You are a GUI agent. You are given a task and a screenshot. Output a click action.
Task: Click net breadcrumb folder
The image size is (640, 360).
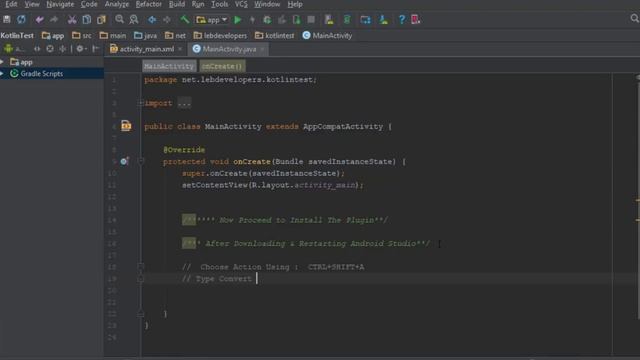175,36
